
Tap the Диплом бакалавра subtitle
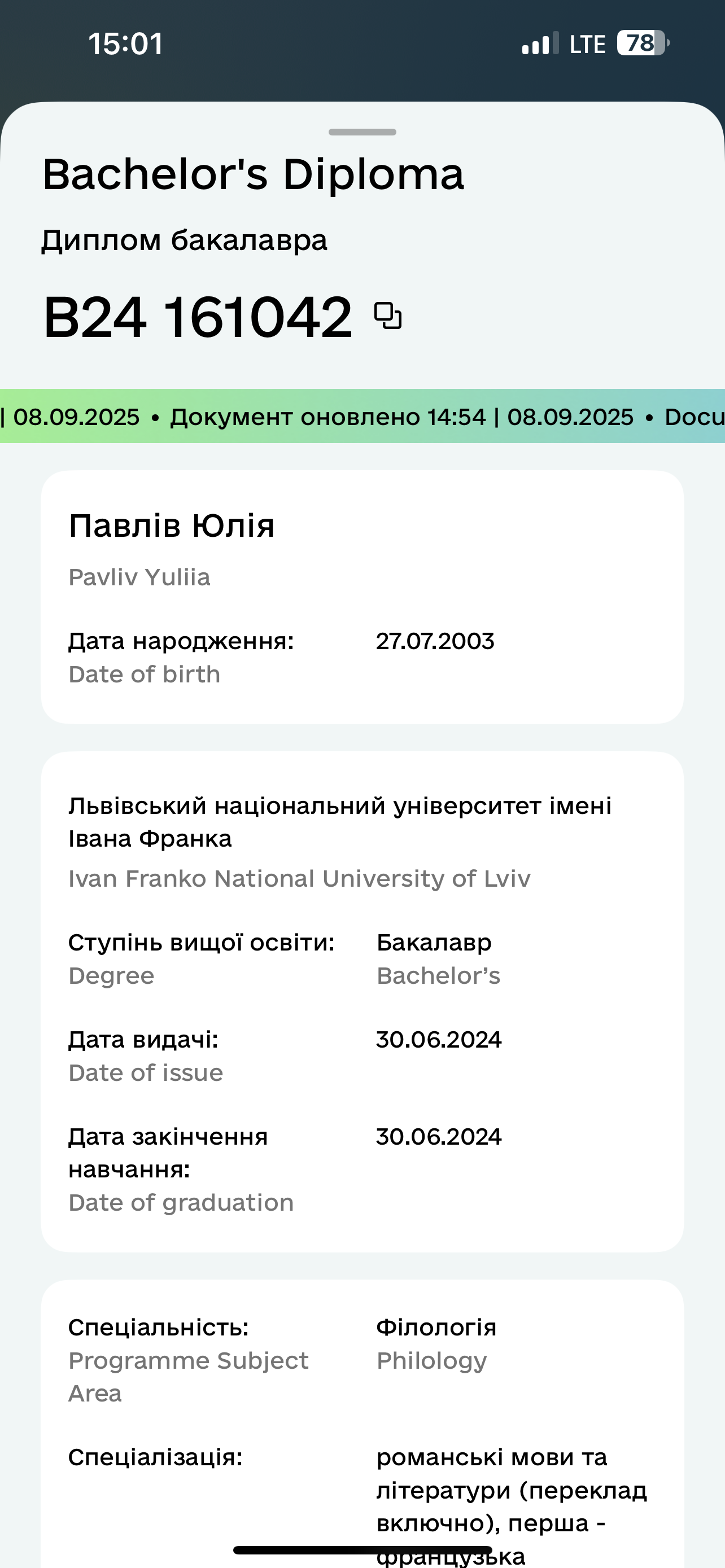pos(185,240)
